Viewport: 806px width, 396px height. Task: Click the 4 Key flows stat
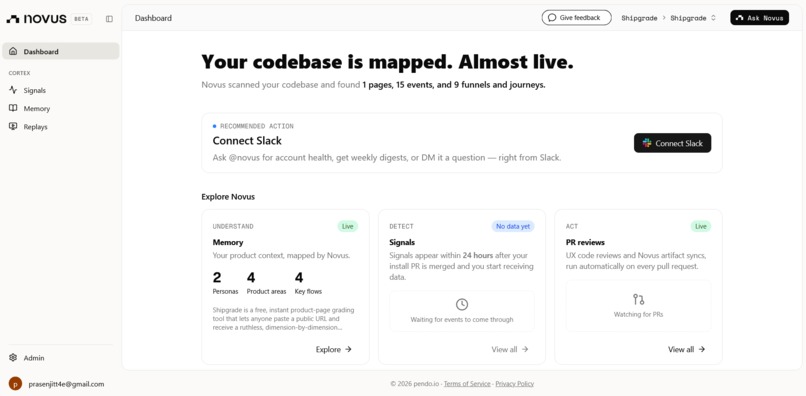[308, 283]
